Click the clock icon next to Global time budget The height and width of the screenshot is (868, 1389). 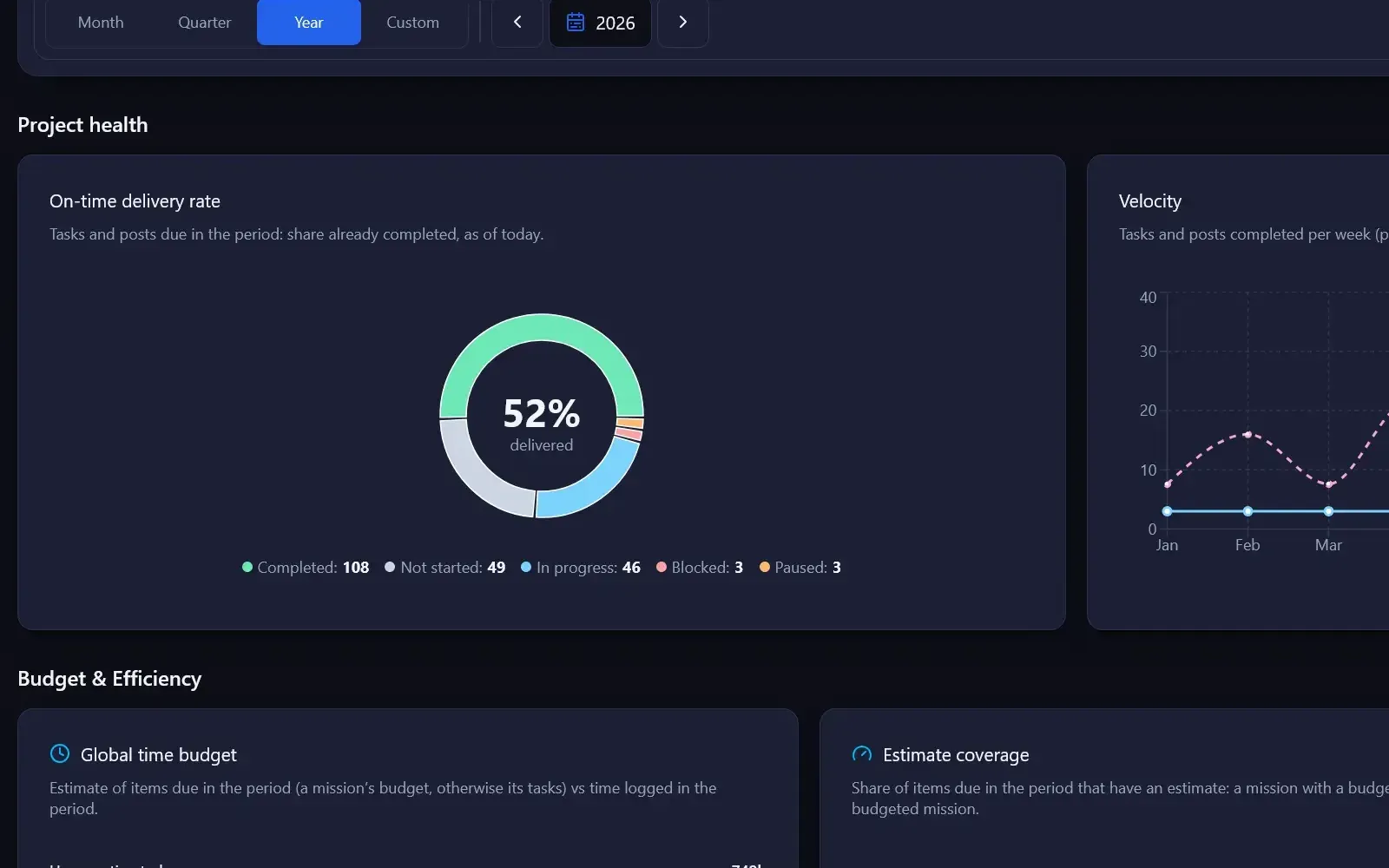(x=60, y=753)
